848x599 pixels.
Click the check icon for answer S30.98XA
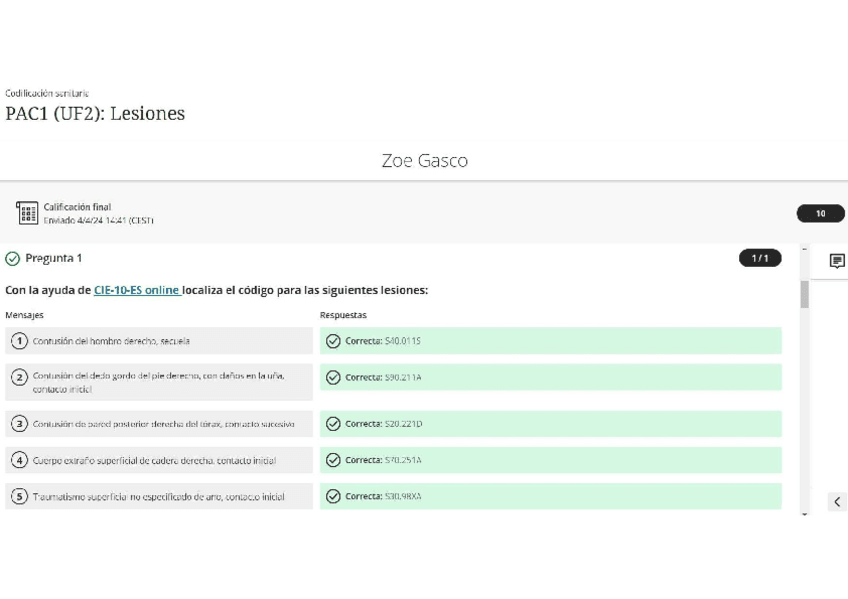[x=333, y=496]
